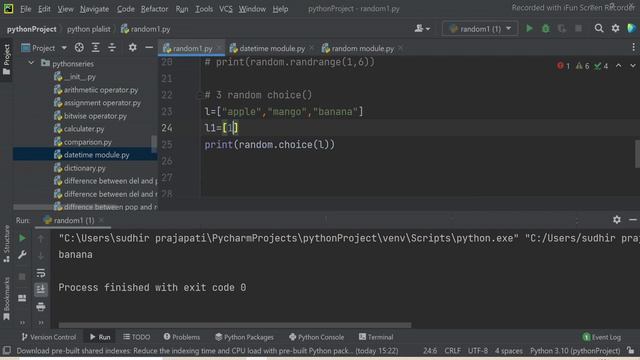The image size is (640, 360).
Task: Open the user account icon dropdown
Action: [422, 29]
